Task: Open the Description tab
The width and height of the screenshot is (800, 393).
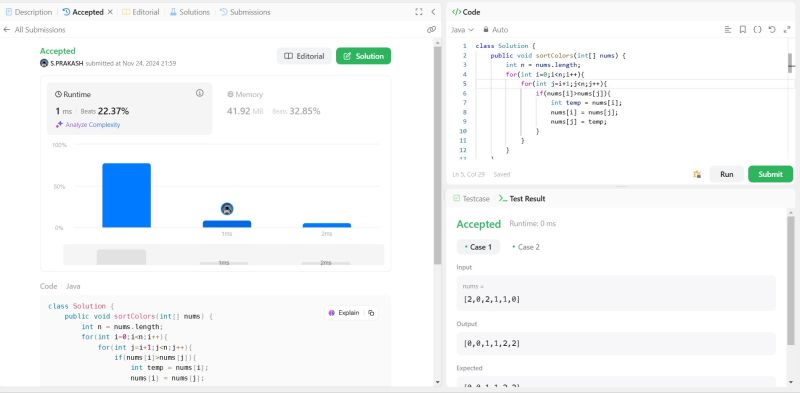Action: [x=29, y=12]
